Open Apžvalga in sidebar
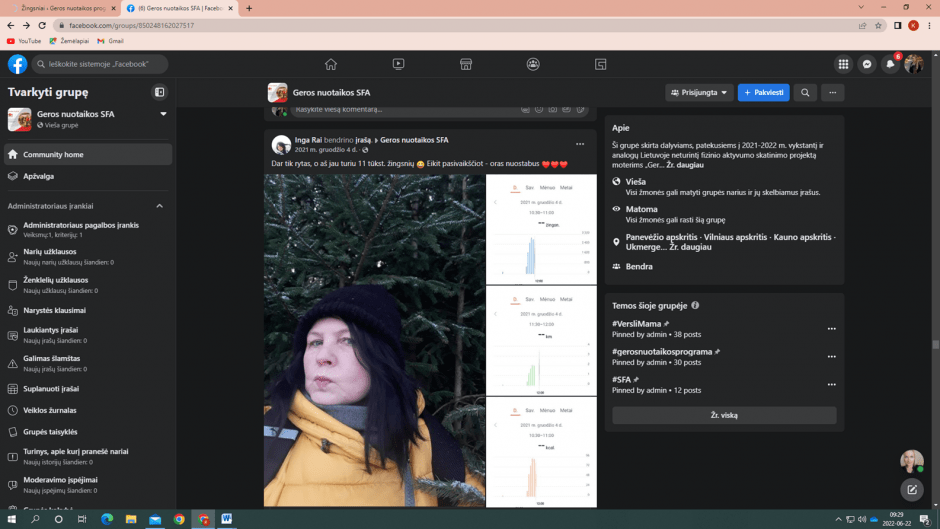Screen dimensions: 940x529 pos(88,176)
